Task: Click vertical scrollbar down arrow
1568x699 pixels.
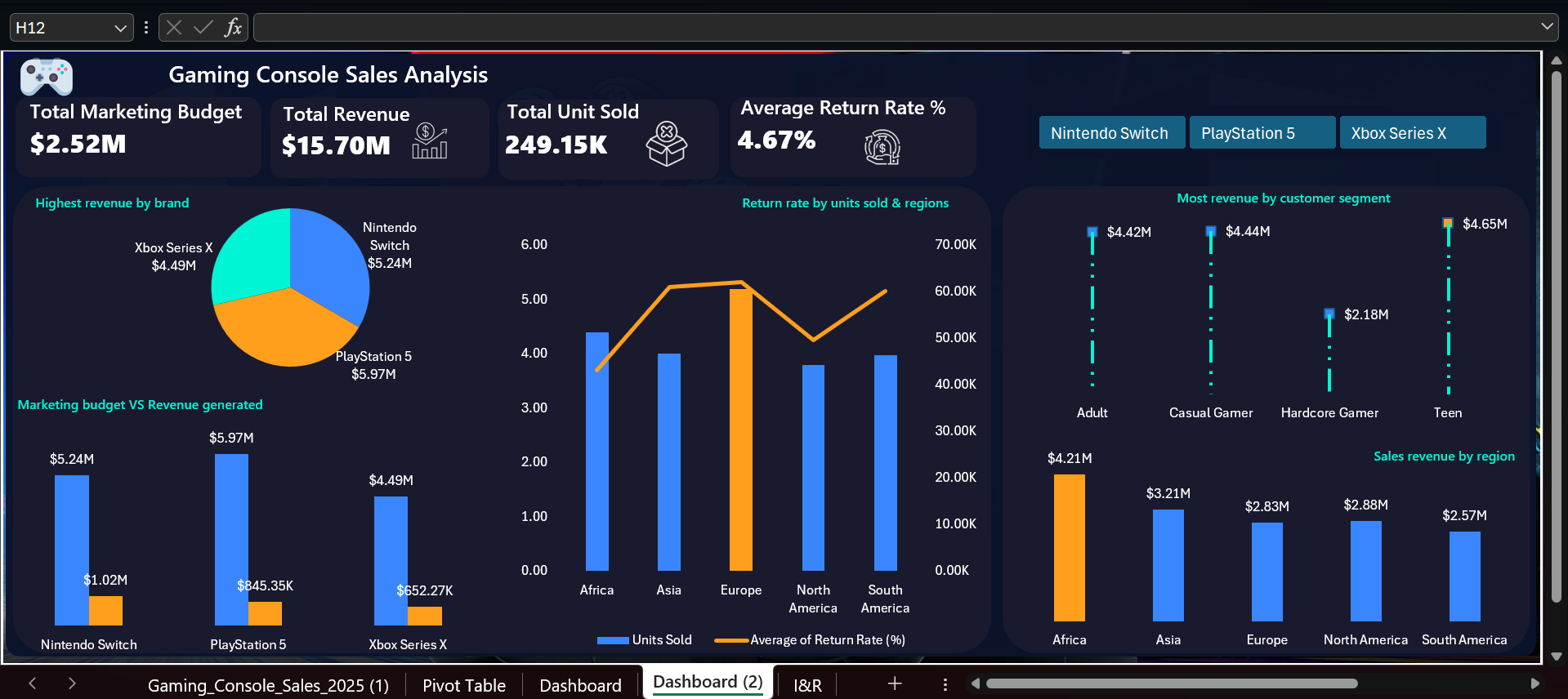Action: [x=1556, y=656]
